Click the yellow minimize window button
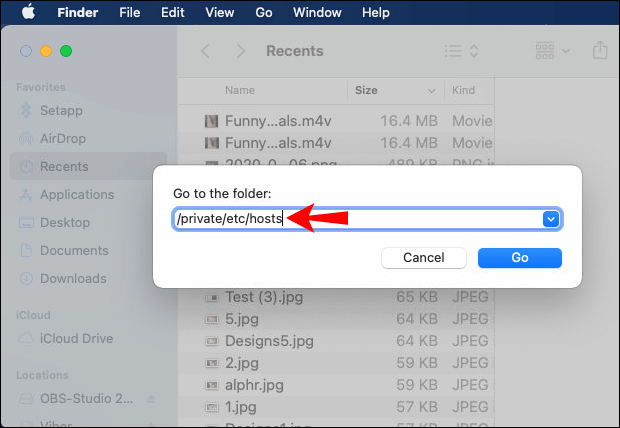The height and width of the screenshot is (428, 620). point(46,51)
